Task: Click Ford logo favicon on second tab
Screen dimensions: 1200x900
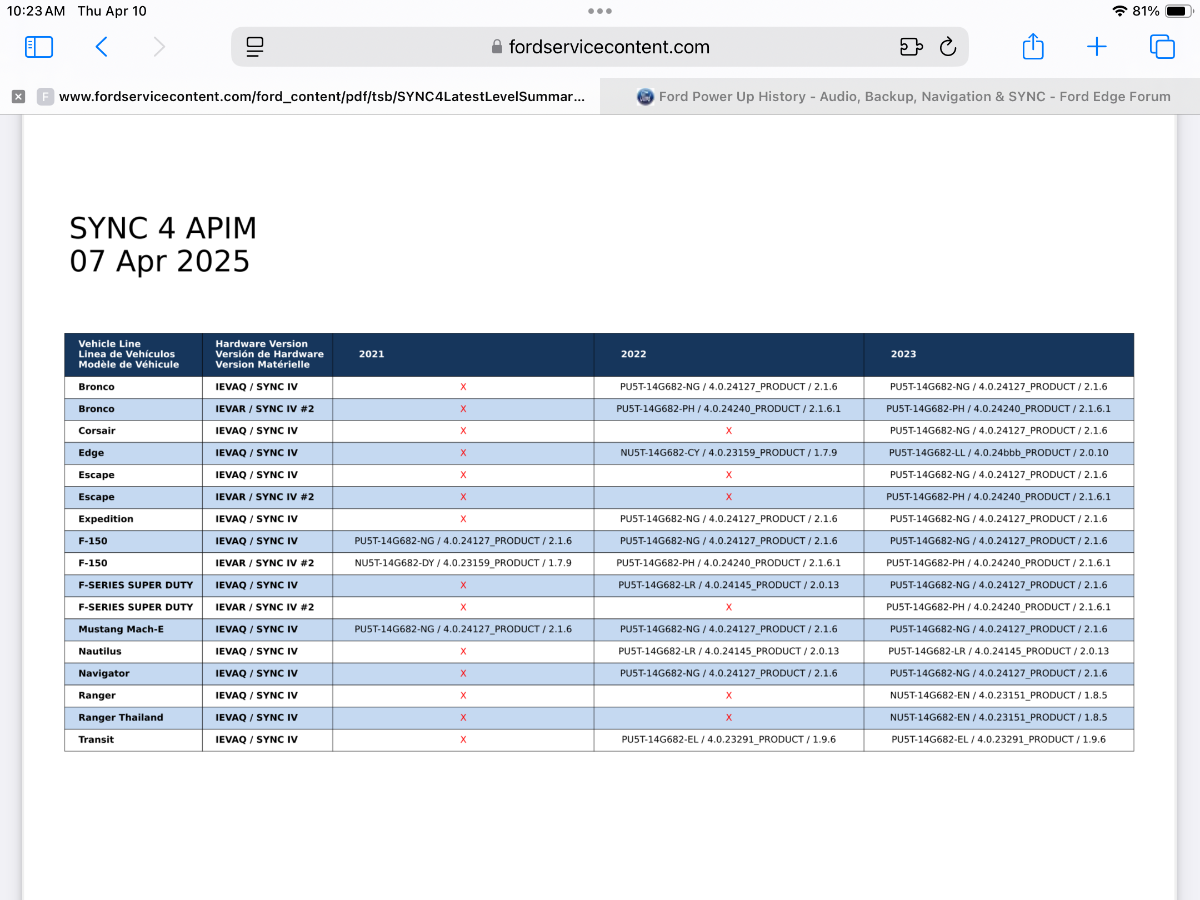Action: tap(645, 97)
